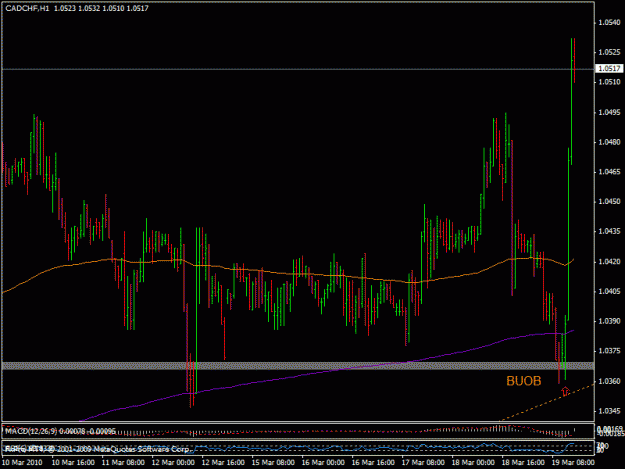Select the gray horizontal support zone band
This screenshot has width=625, height=469.
pyautogui.click(x=298, y=366)
